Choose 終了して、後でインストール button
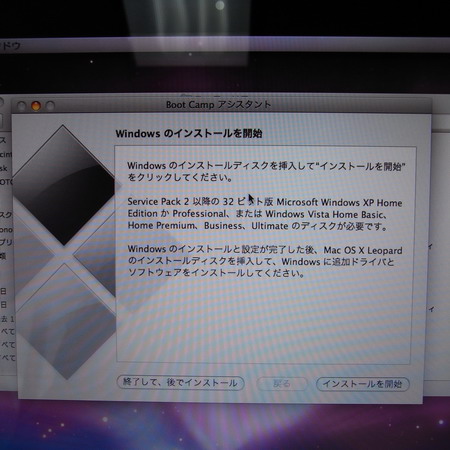Viewport: 450px width, 450px height. [180, 382]
